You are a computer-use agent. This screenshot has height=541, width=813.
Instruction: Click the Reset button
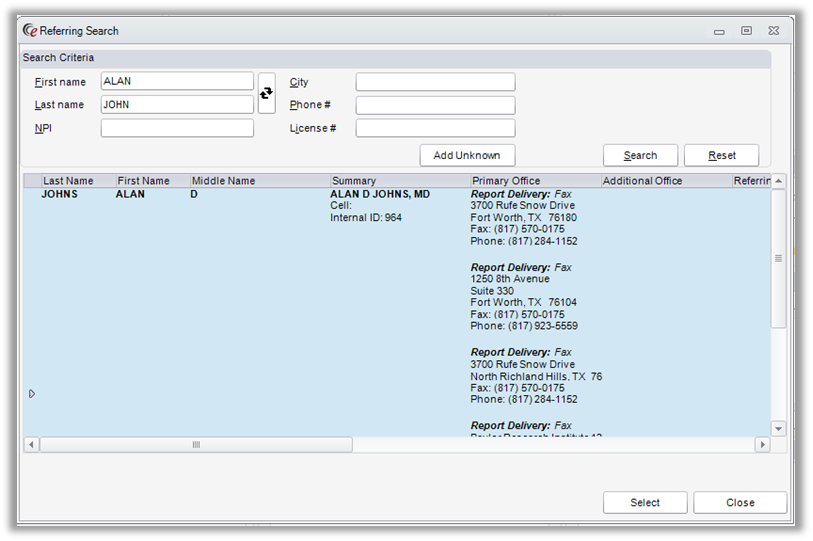pos(722,155)
